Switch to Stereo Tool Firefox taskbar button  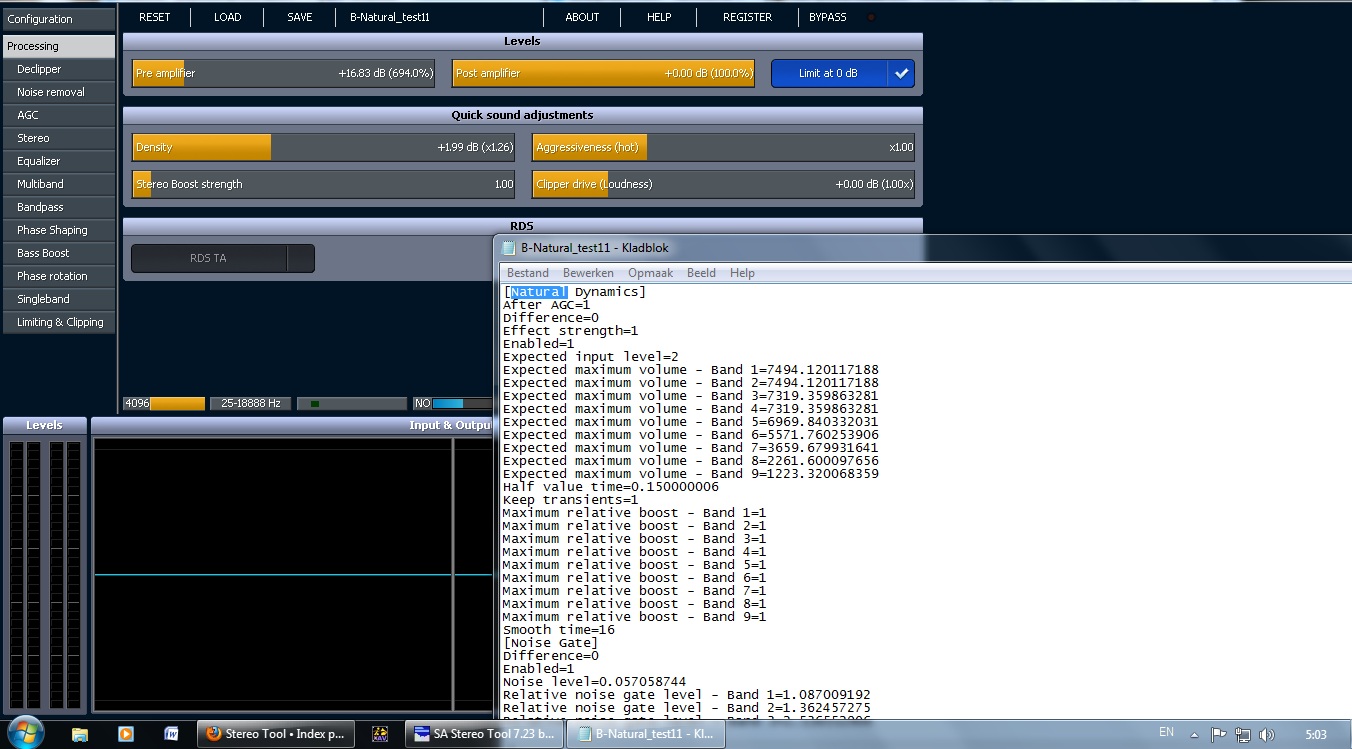click(276, 734)
